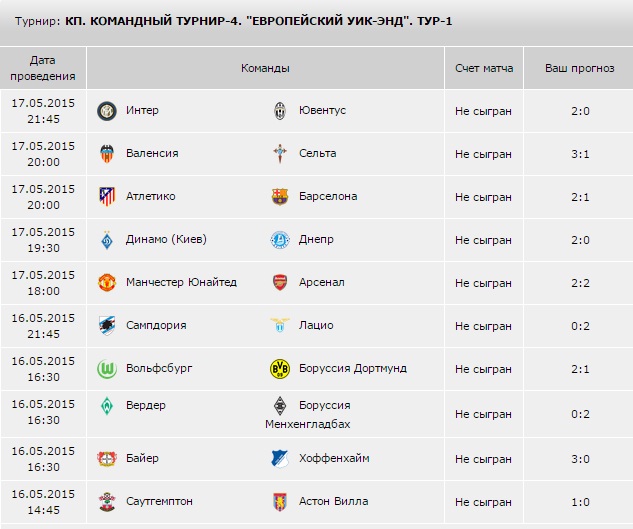Click the Barcelona club crest icon
The height and width of the screenshot is (529, 633).
[280, 197]
